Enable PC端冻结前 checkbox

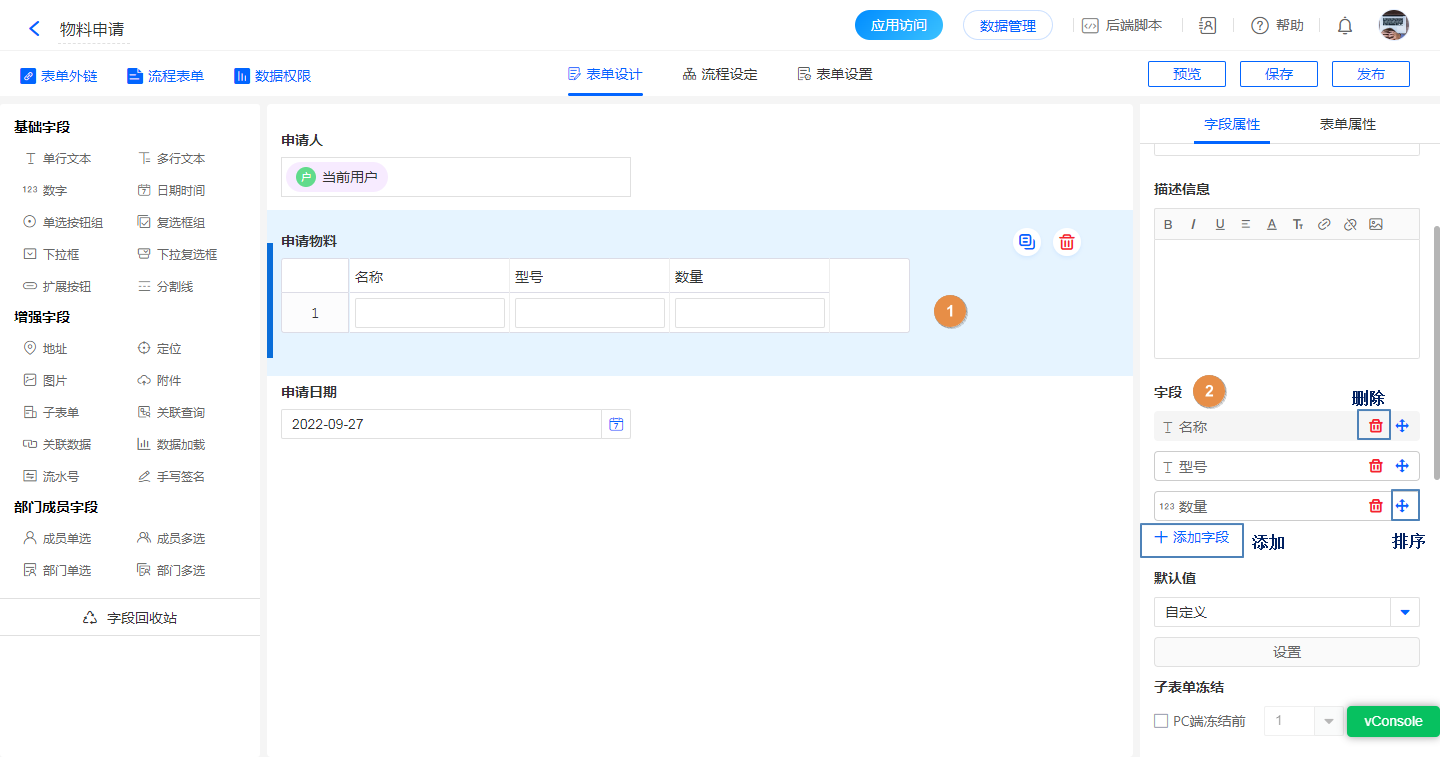coord(1161,721)
